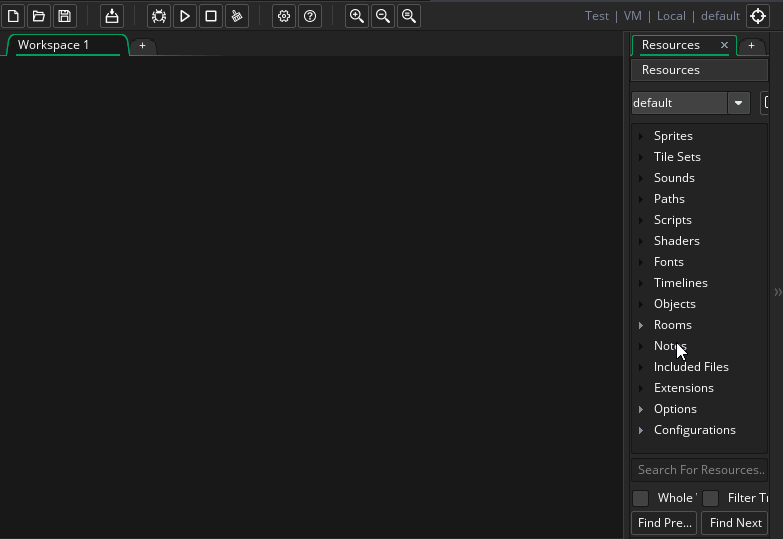Expand the Paths folder arrow

(641, 199)
